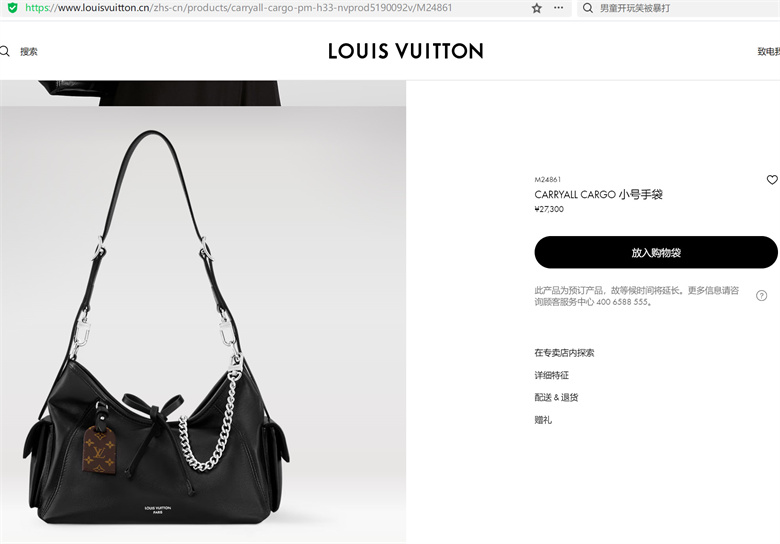Open the 赠礼 gifting section
Screen dimensions: 780x544
[543, 420]
